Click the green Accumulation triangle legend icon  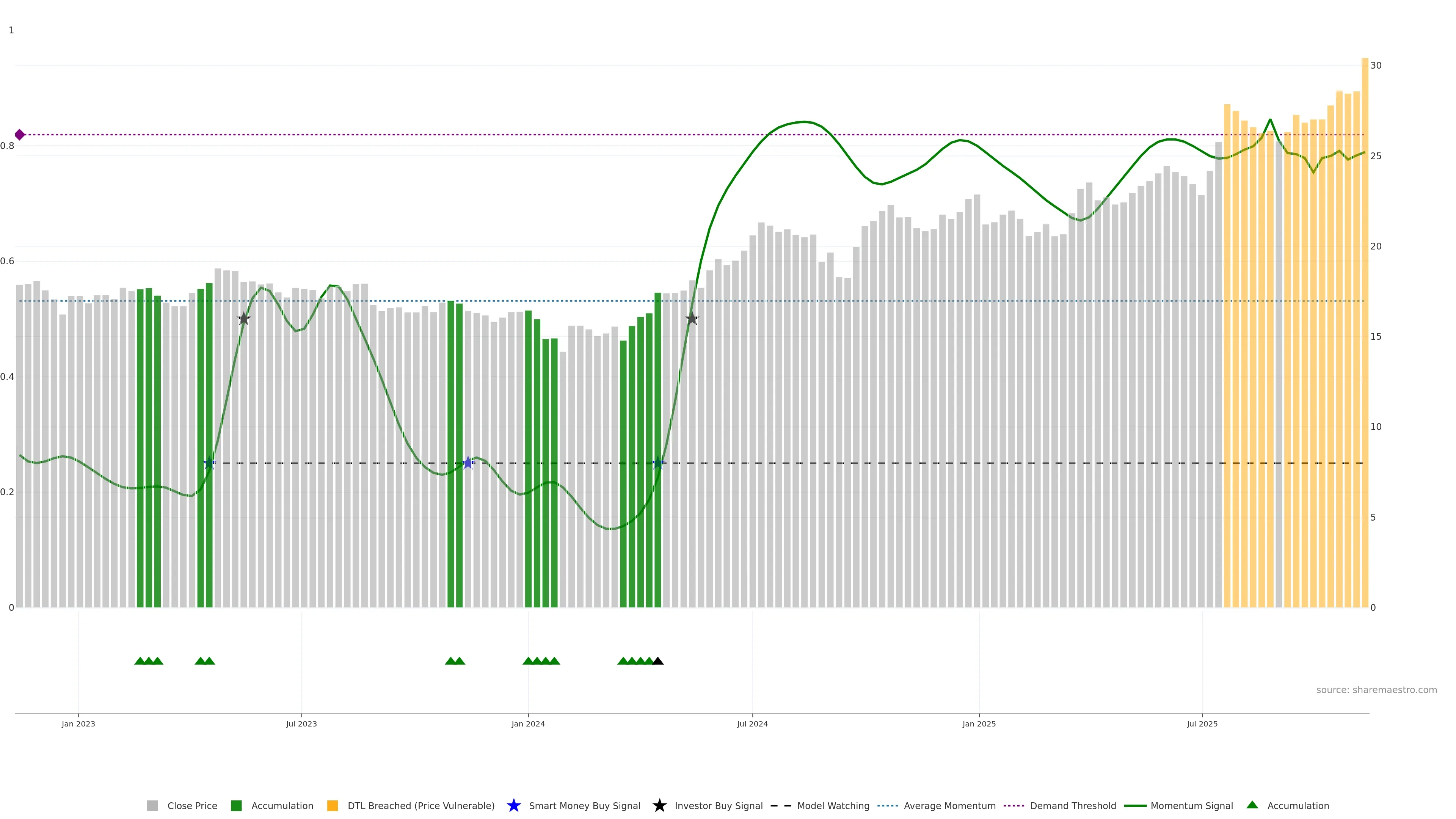coord(1252,805)
